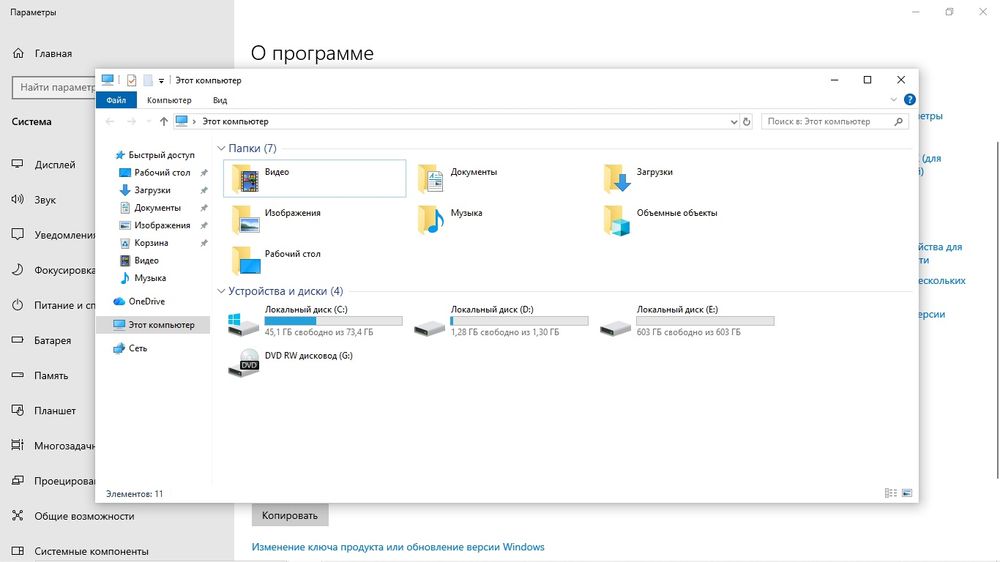Collapse the Устройства и диски (4) group
The height and width of the screenshot is (562, 1000).
[x=221, y=291]
